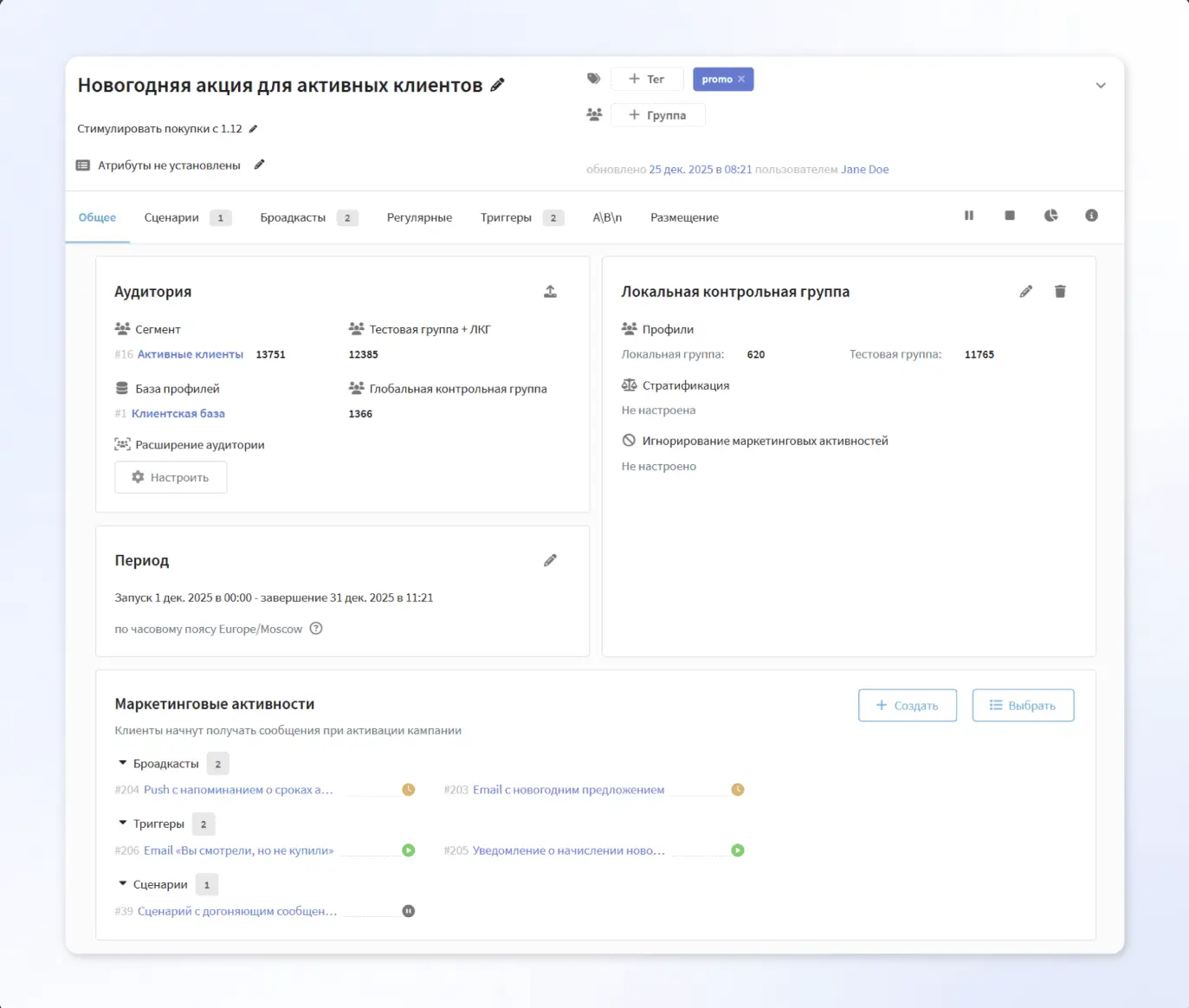Screen dimensions: 1189x1008
Task: Show campaign info via the info icon
Action: tap(1091, 216)
